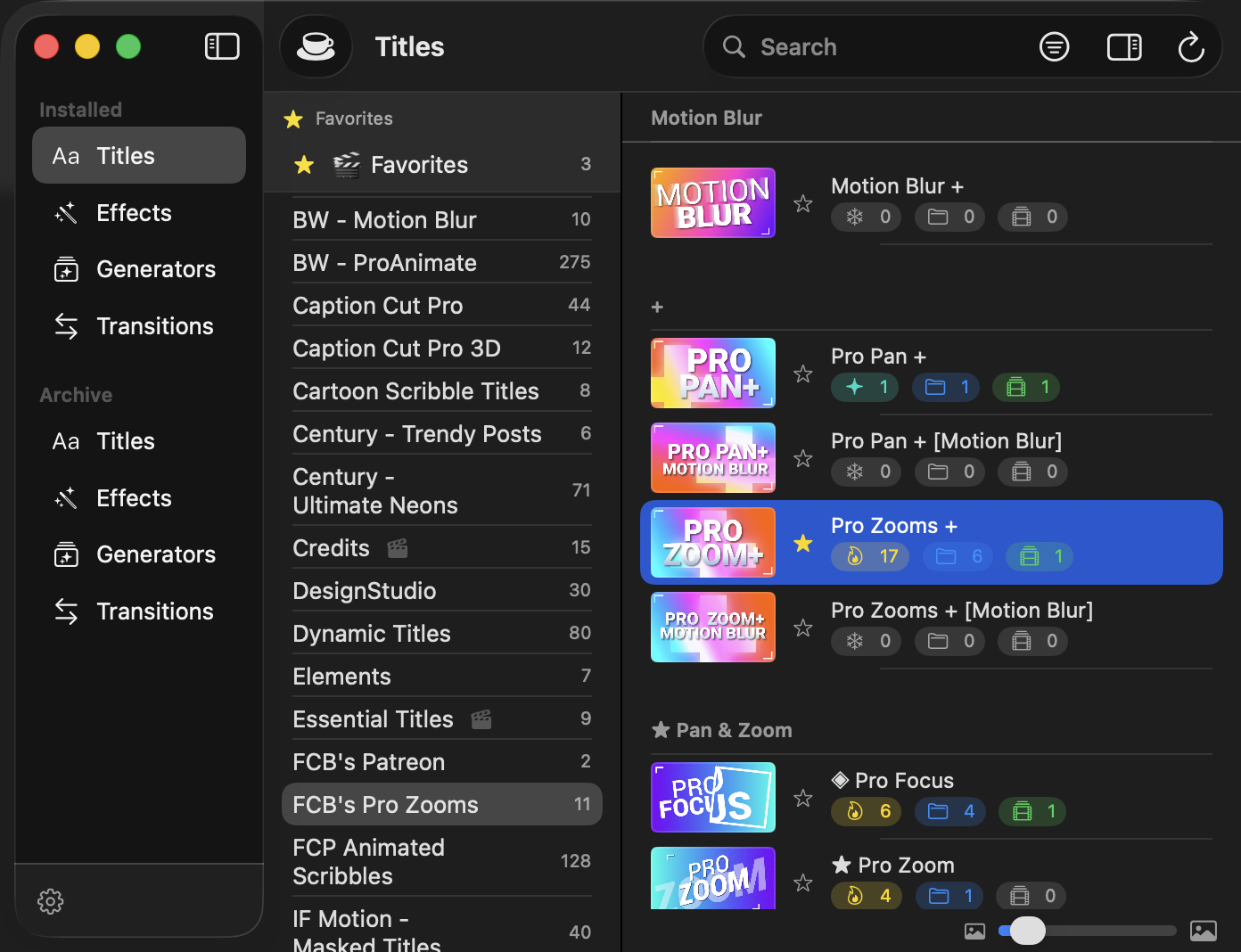This screenshot has height=952, width=1241.
Task: Click the coffee cup icon button
Action: (316, 46)
